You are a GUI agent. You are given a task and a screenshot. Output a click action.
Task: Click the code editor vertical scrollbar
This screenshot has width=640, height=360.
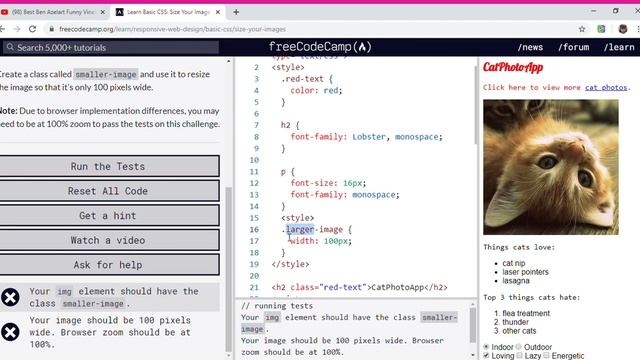[475, 104]
